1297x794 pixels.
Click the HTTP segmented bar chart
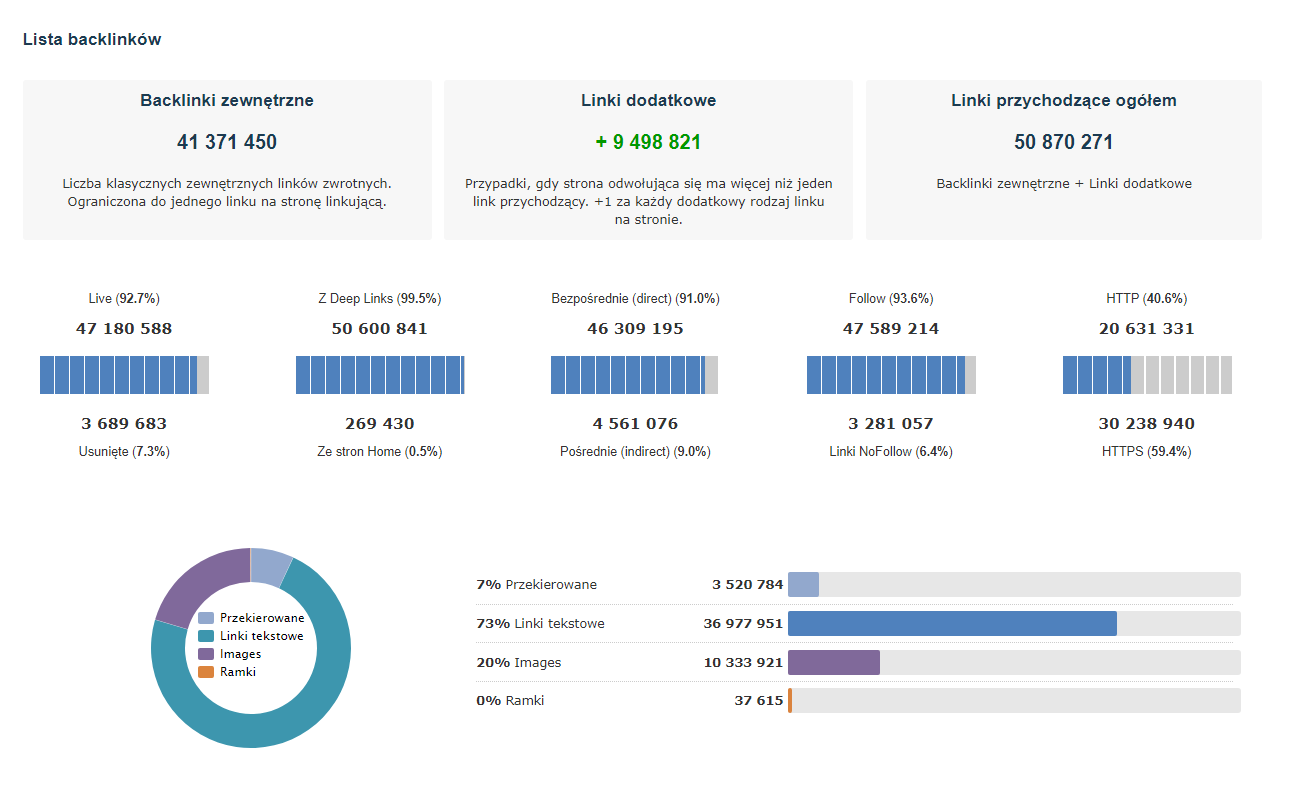point(1147,374)
